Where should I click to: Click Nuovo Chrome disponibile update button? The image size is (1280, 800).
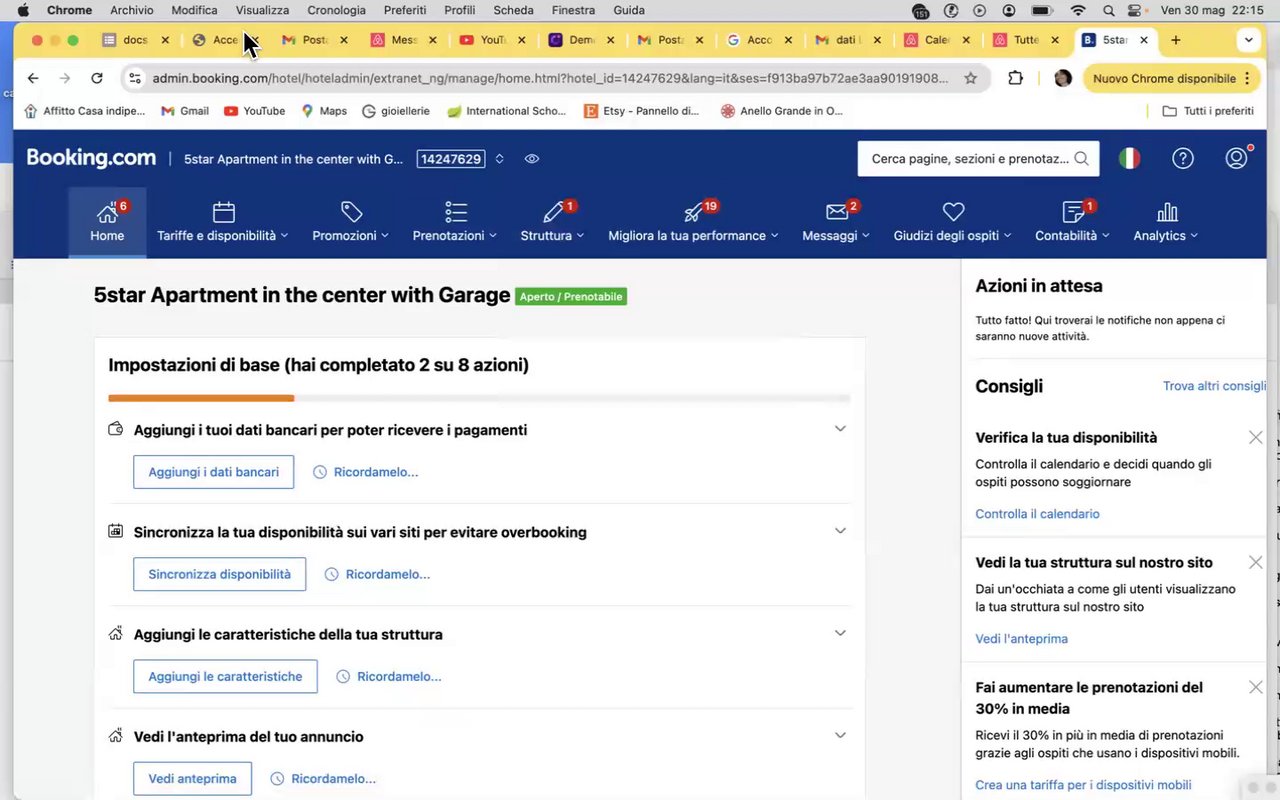pos(1172,78)
